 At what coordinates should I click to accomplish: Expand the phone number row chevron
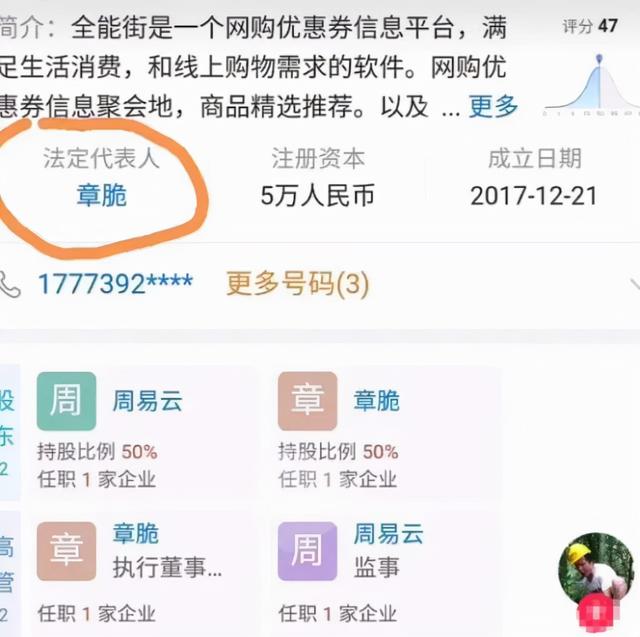click(x=635, y=285)
